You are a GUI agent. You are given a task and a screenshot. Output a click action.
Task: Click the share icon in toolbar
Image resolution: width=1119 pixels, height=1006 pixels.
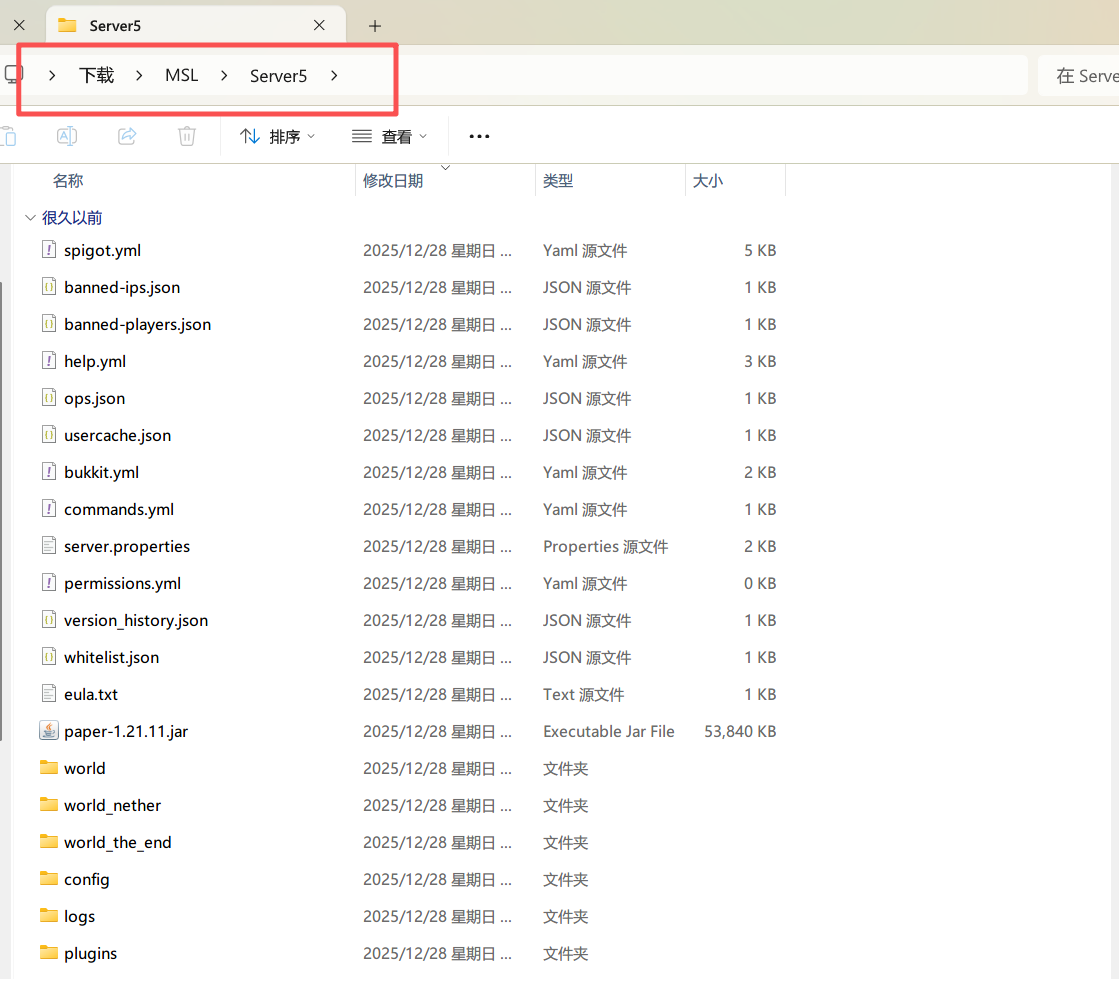coord(127,136)
